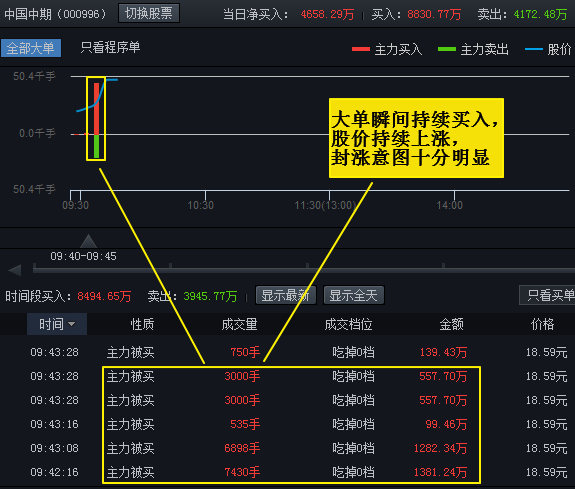Click the time range slider track
This screenshot has height=489, width=575.
(304, 270)
